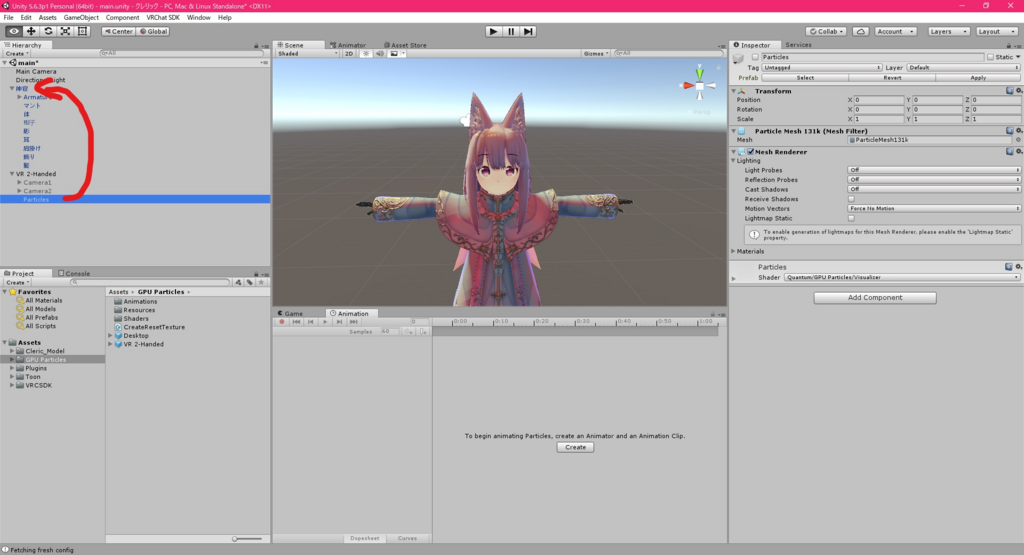
Task: Toggle scene lighting sun icon
Action: coord(366,54)
